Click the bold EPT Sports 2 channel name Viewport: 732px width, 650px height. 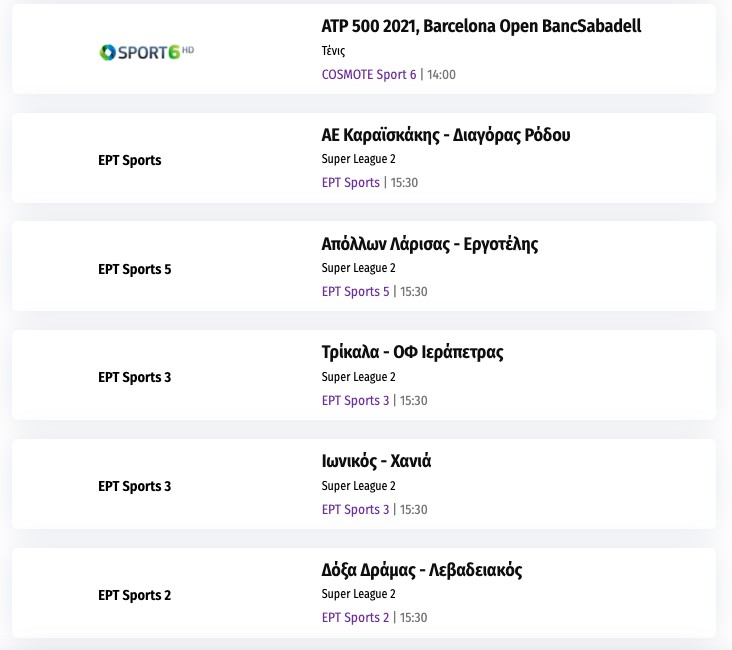coord(135,596)
